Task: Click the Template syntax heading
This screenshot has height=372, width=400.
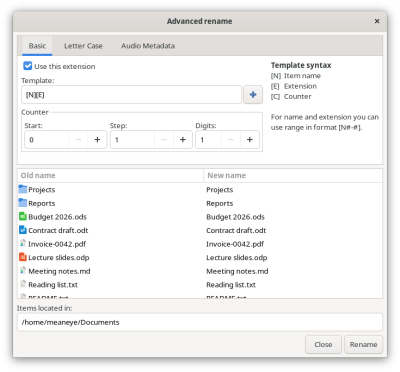Action: 301,65
